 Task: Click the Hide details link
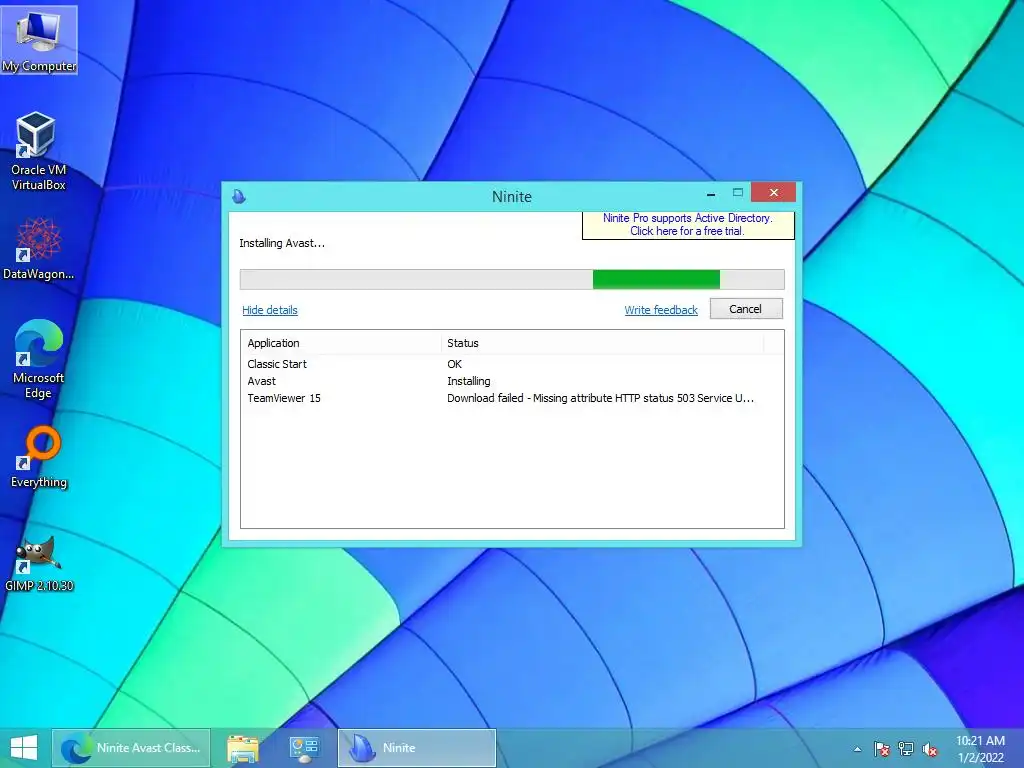coord(270,310)
